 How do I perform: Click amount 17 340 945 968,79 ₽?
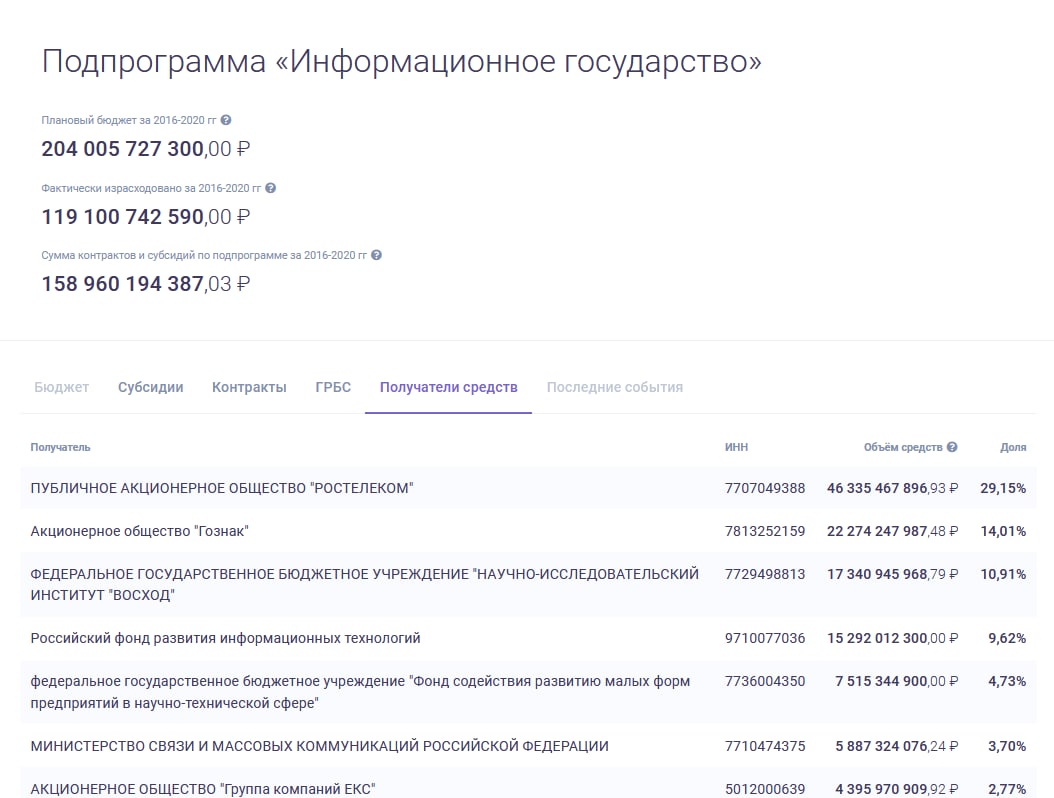click(893, 574)
